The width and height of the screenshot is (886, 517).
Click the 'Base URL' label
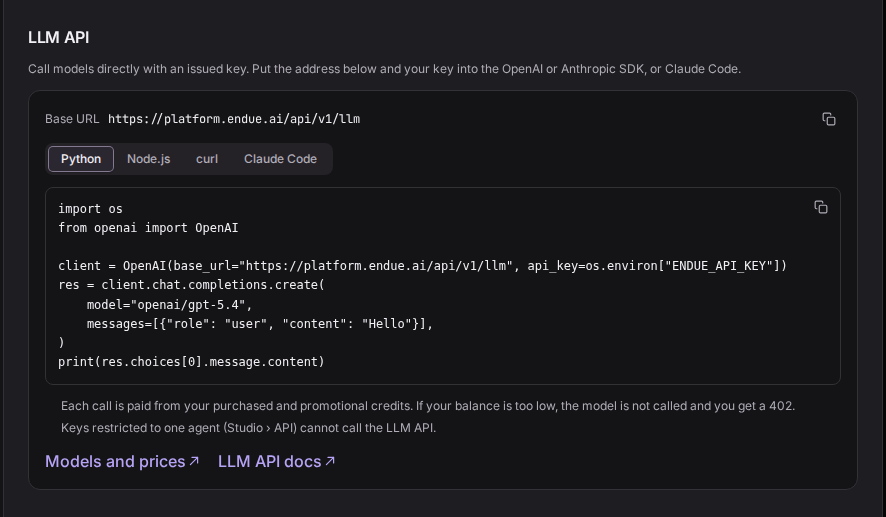tap(72, 119)
